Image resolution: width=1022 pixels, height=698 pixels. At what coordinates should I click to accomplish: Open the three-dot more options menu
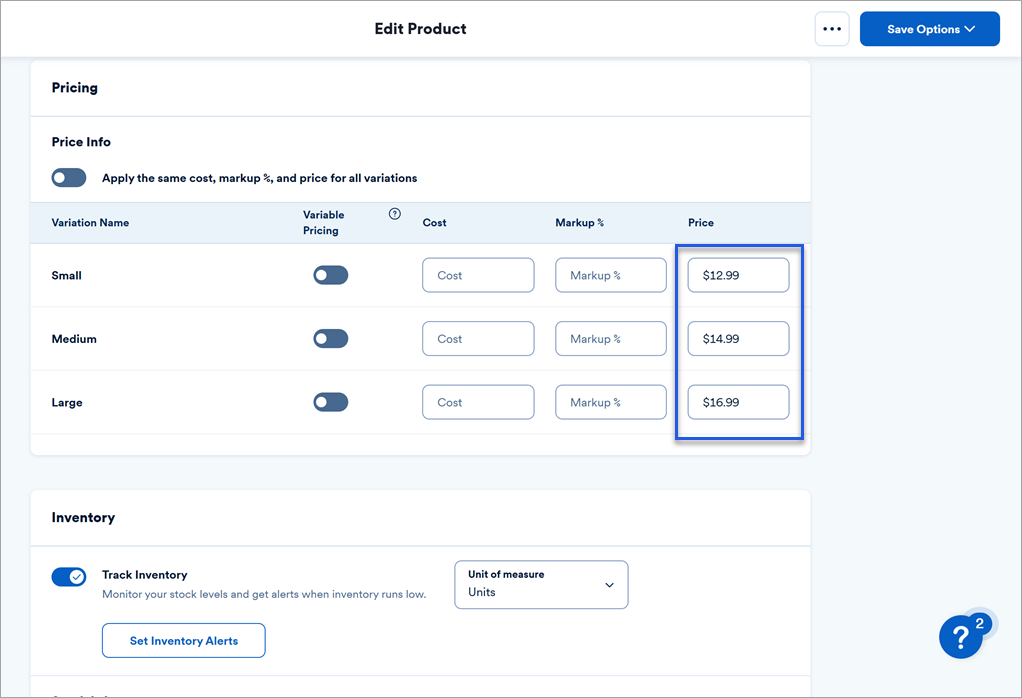click(832, 29)
